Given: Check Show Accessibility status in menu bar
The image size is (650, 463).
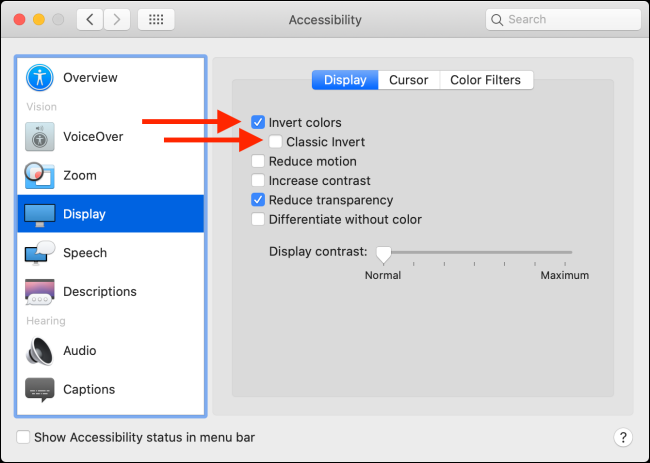Looking at the screenshot, I should point(24,437).
